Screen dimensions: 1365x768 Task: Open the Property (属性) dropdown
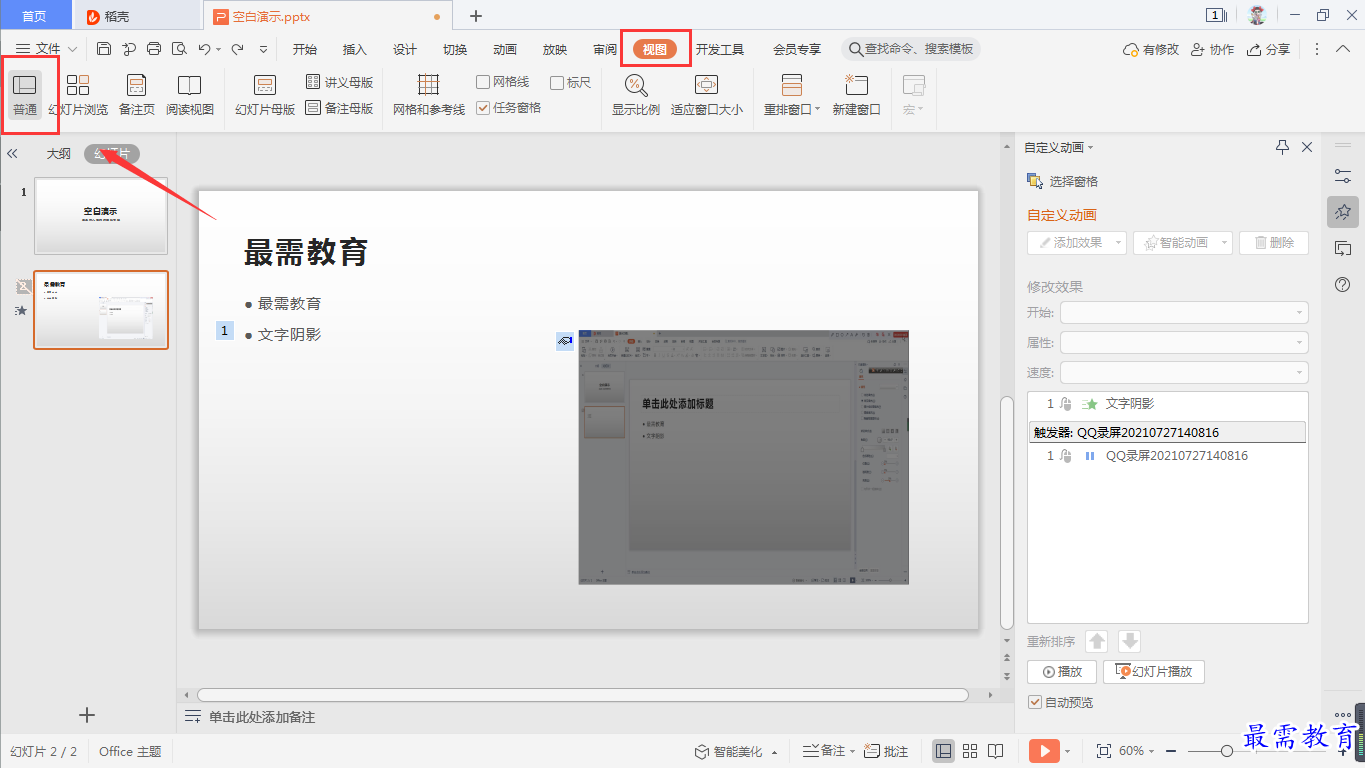(x=1184, y=342)
